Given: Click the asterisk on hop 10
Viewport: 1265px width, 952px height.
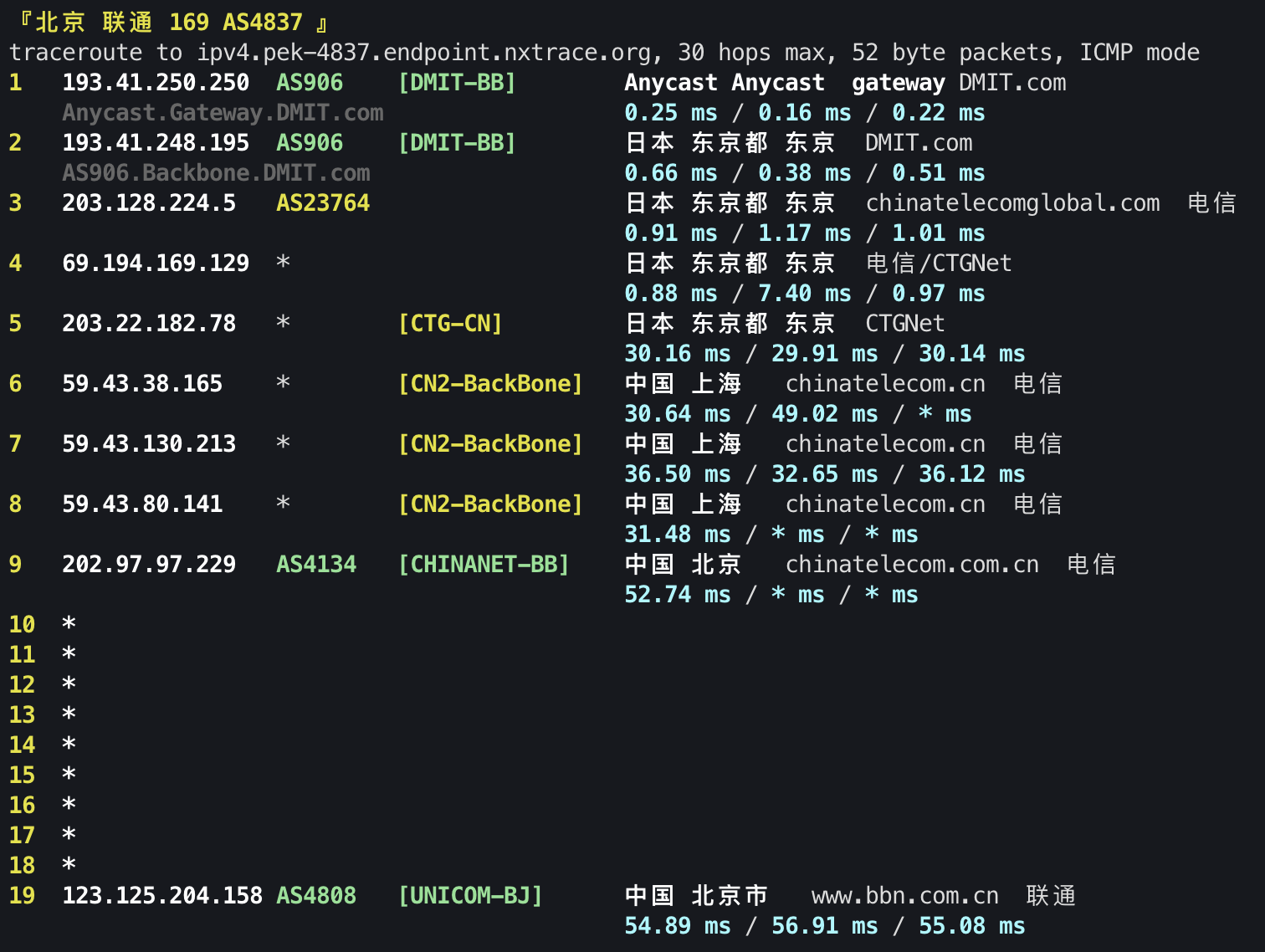Looking at the screenshot, I should (69, 623).
